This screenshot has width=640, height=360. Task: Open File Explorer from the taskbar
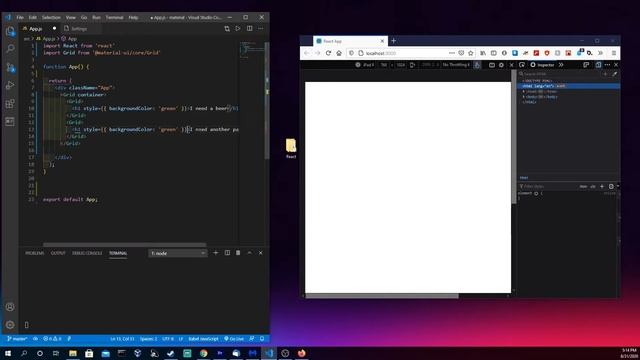click(73, 353)
